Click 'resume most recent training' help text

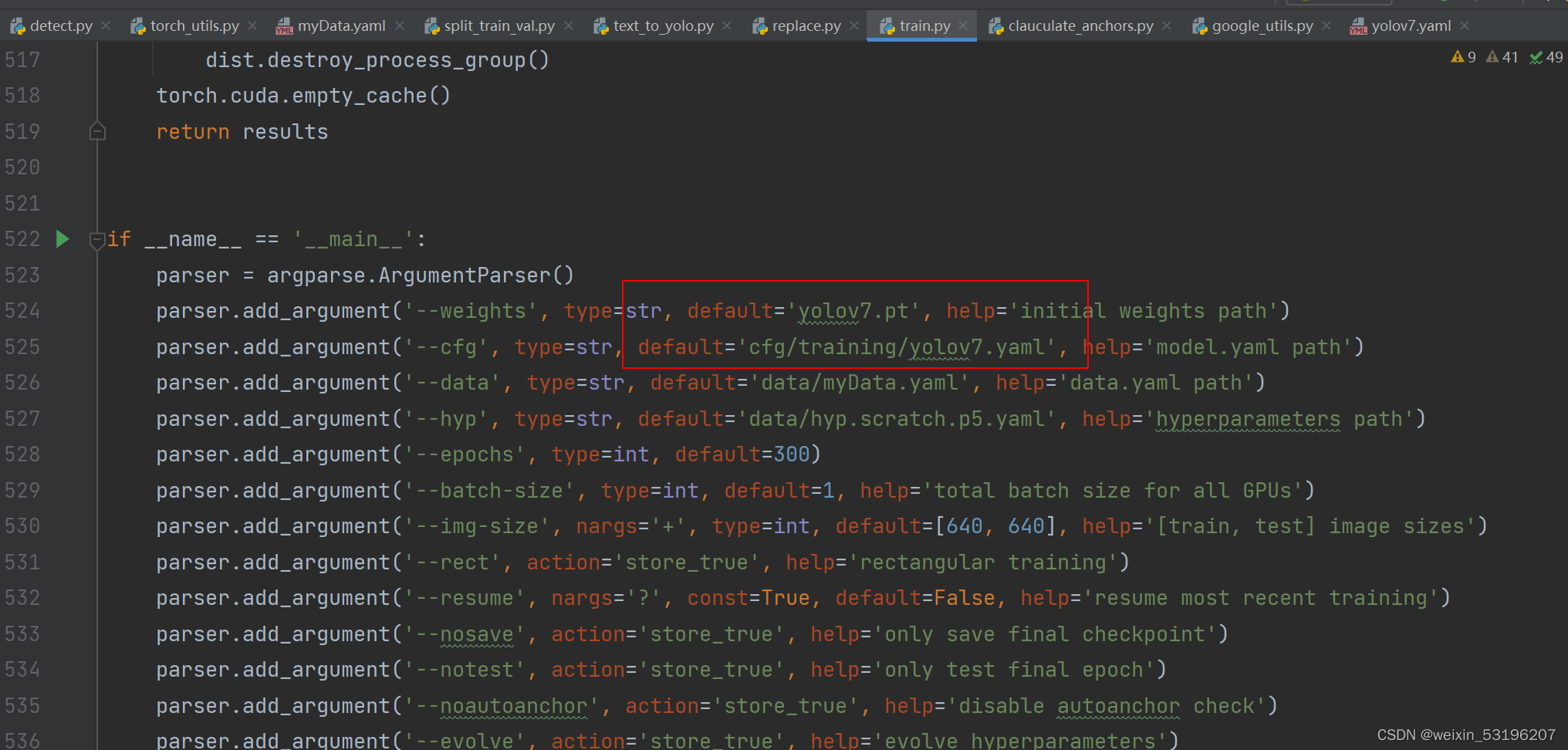(1261, 598)
